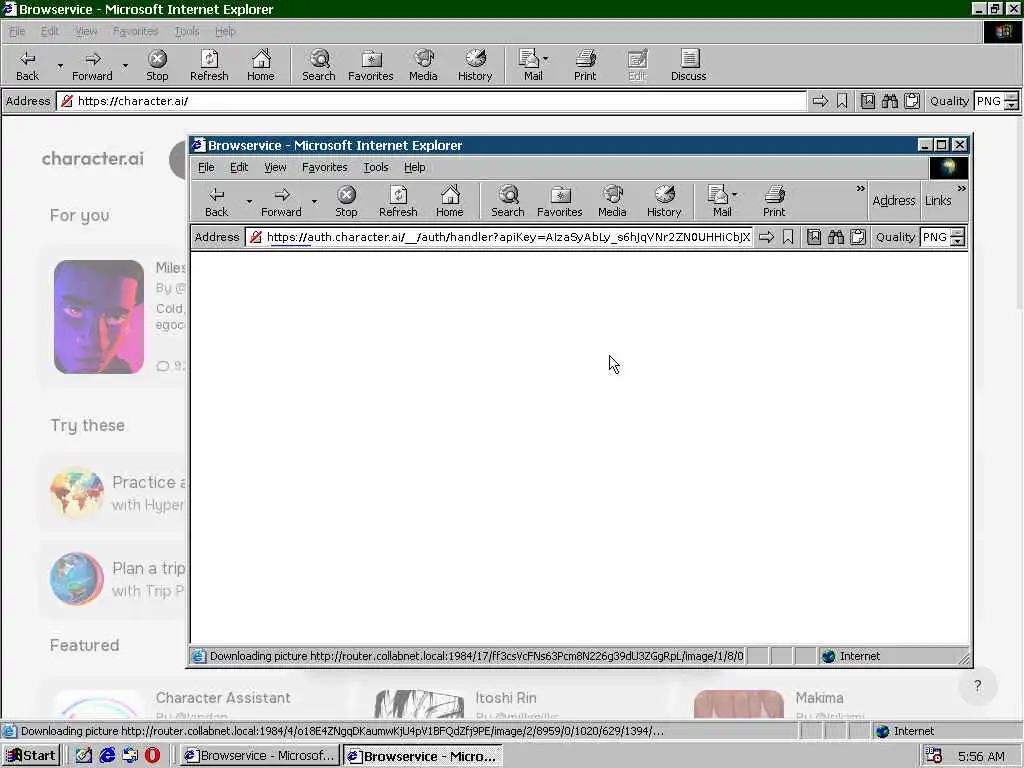This screenshot has height=768, width=1024.
Task: Click Print in background window toolbar
Action: click(585, 65)
